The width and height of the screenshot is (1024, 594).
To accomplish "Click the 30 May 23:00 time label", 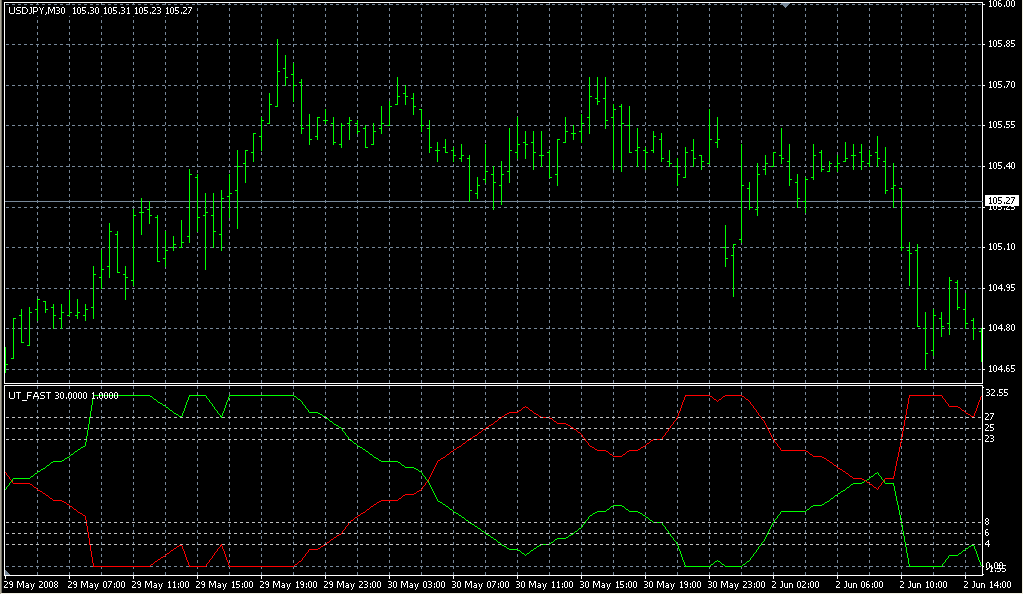I will [737, 585].
